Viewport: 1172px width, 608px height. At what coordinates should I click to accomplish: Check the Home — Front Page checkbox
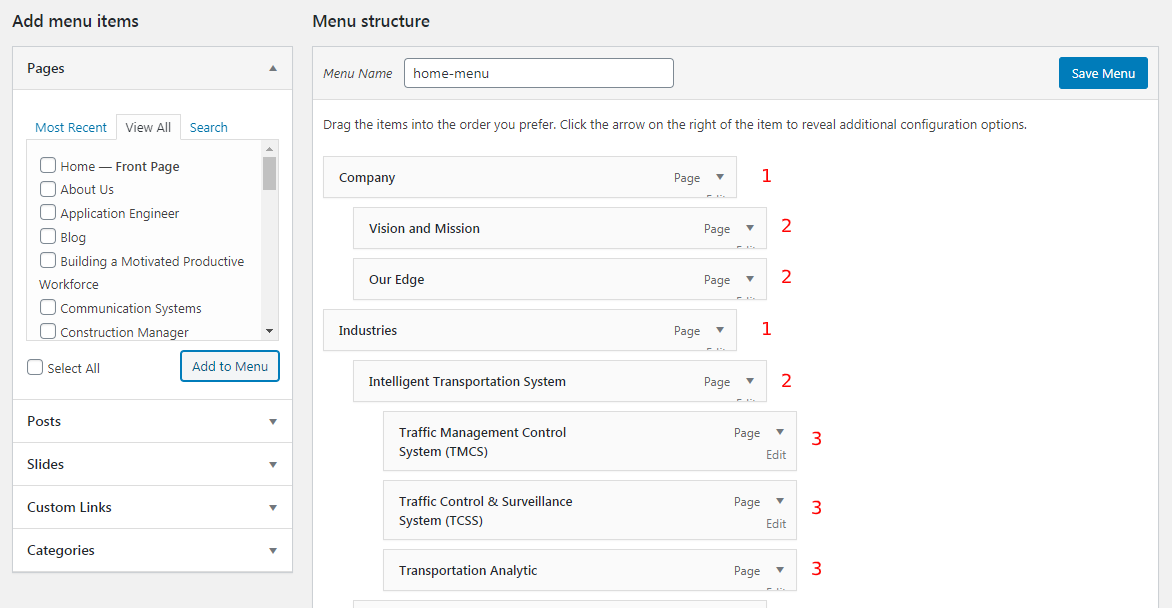point(48,165)
